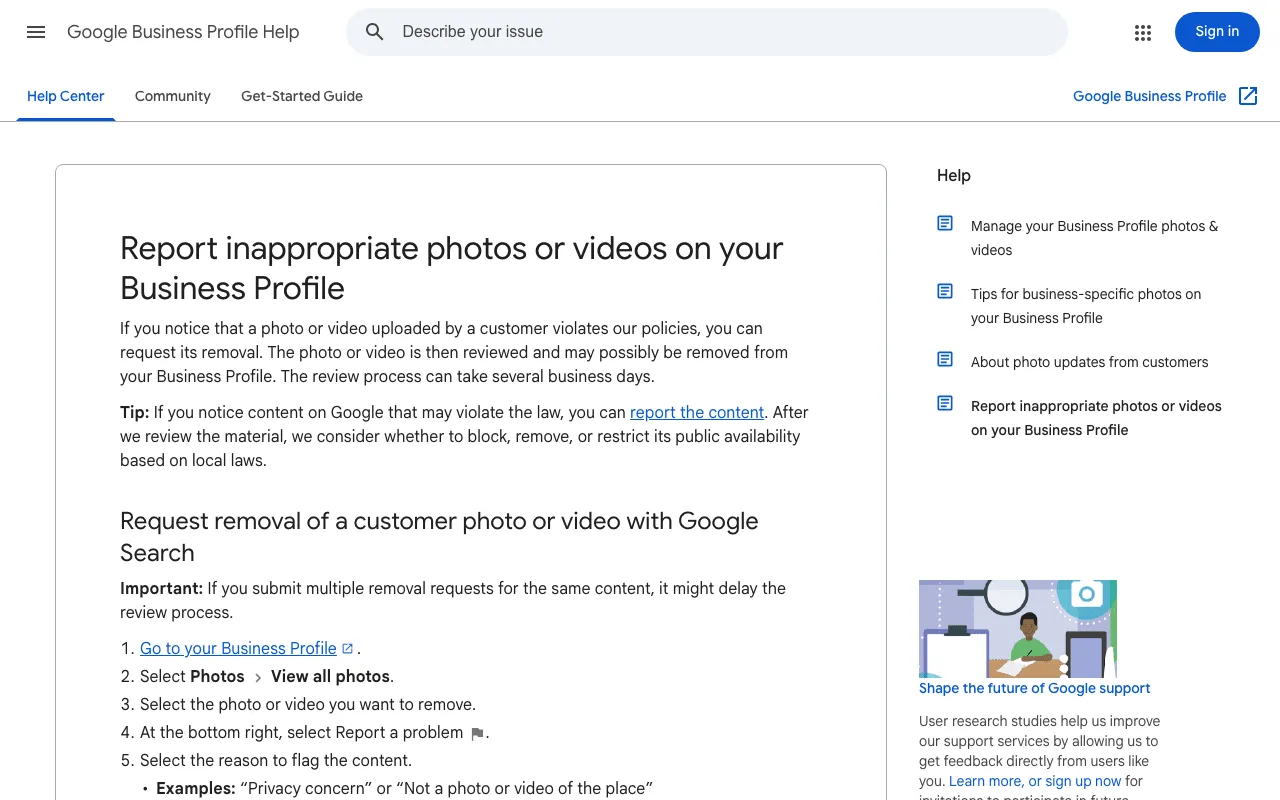Click the Report a problem flag icon
Viewport: 1280px width, 800px height.
click(477, 734)
